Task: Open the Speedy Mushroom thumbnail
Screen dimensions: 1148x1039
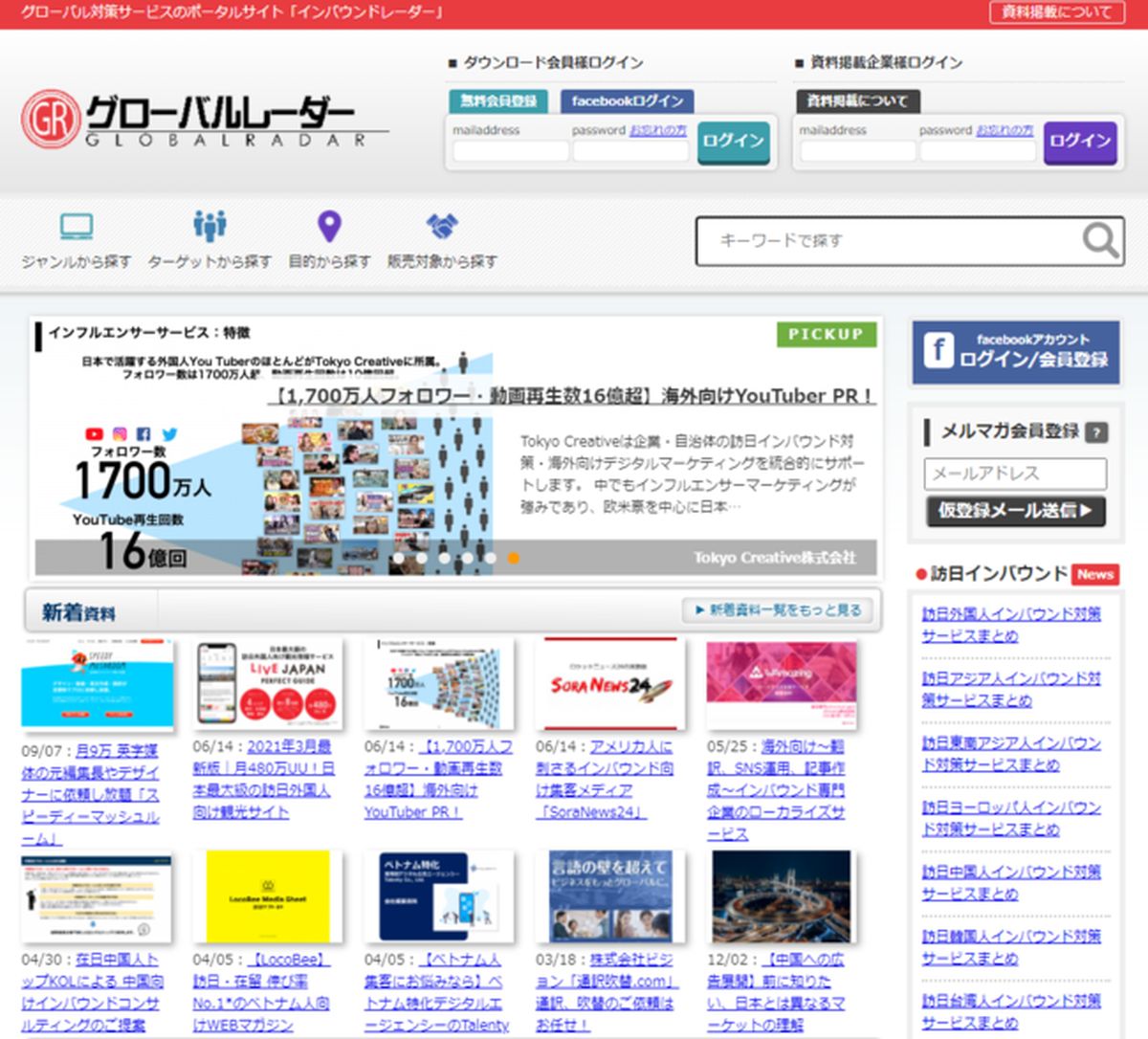Action: click(98, 685)
